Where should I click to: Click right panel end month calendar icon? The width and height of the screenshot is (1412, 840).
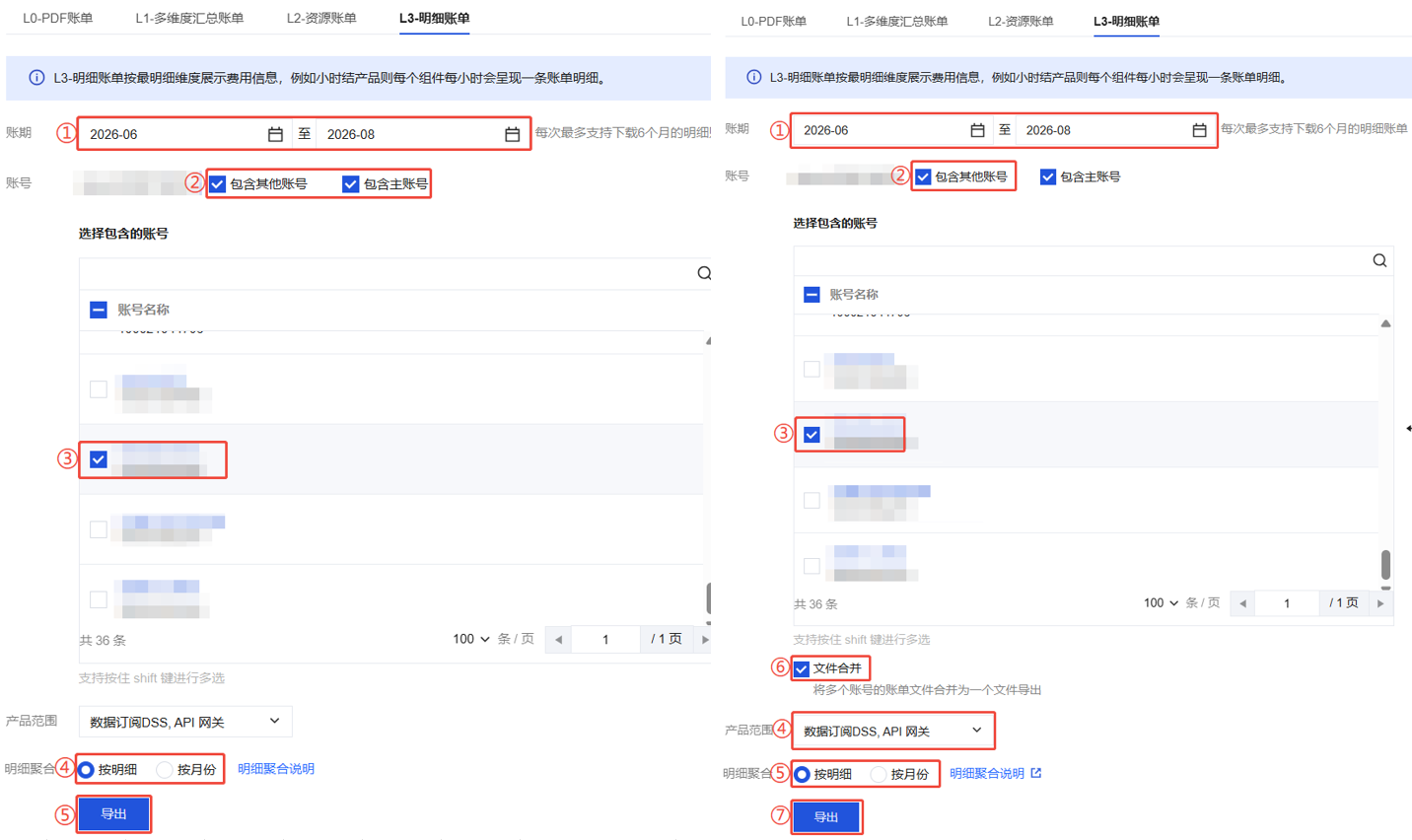click(x=1199, y=130)
